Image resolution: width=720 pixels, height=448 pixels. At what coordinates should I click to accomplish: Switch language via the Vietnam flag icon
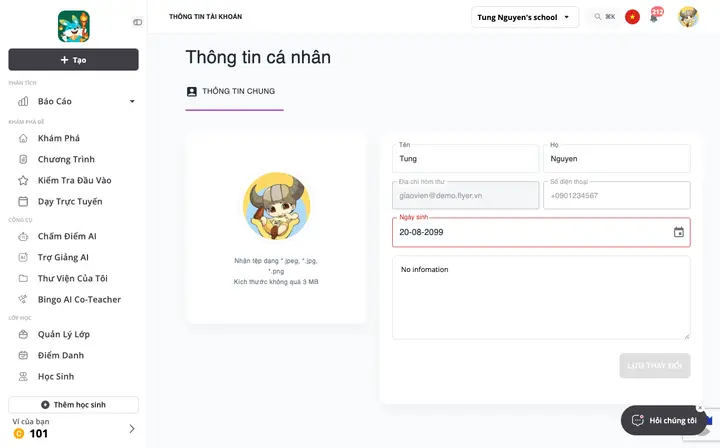(x=632, y=17)
